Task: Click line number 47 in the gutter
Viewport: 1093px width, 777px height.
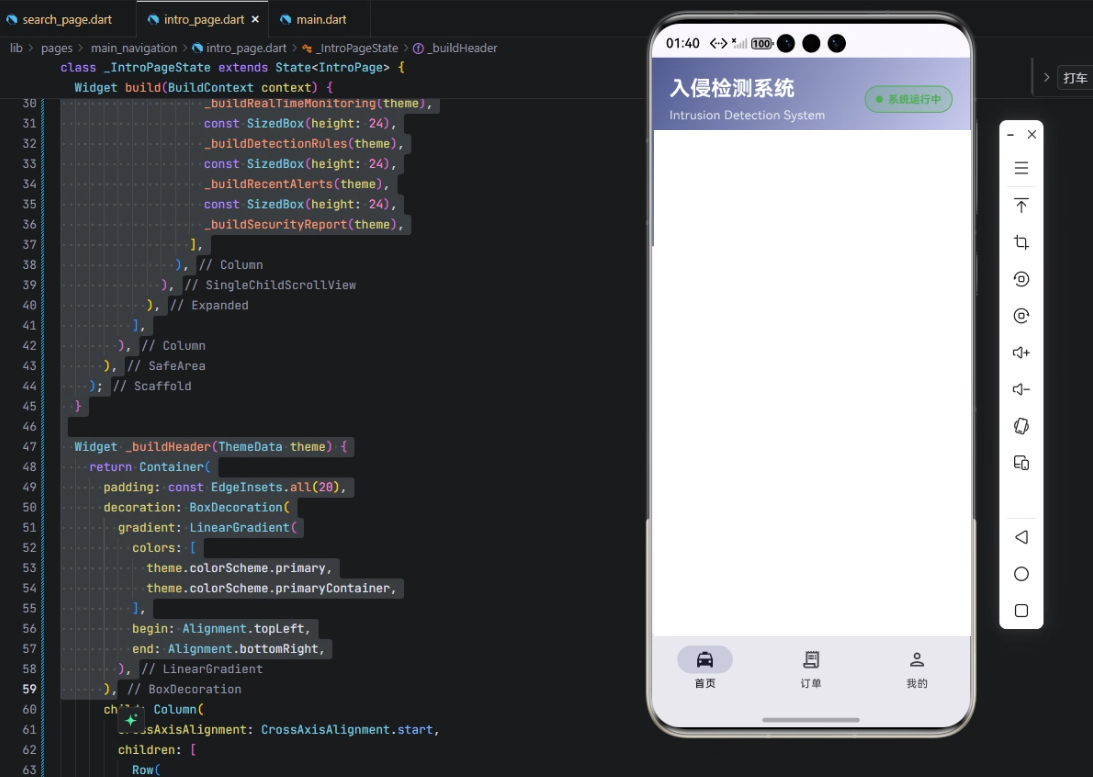Action: tap(29, 447)
